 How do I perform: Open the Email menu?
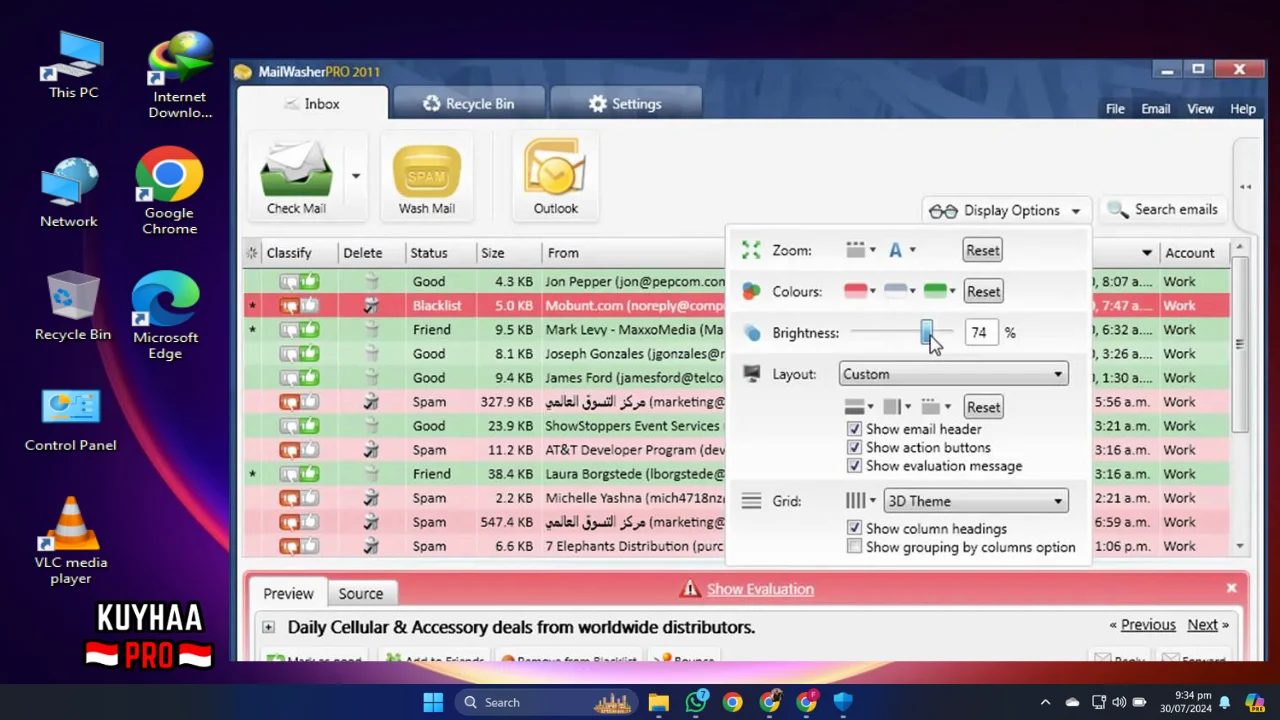pyautogui.click(x=1155, y=109)
